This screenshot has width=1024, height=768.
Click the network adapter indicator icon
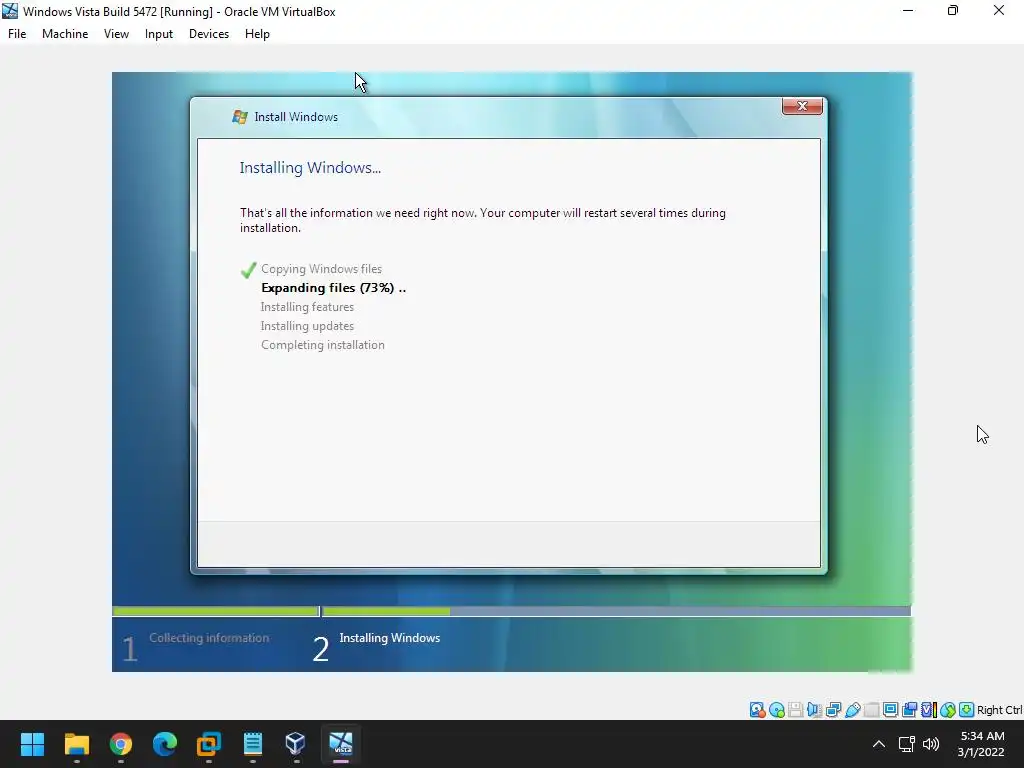click(833, 710)
